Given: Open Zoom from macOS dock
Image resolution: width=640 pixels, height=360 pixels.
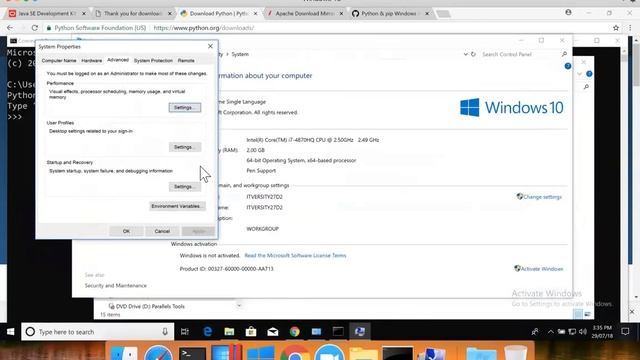Looking at the screenshot, I should click(329, 353).
